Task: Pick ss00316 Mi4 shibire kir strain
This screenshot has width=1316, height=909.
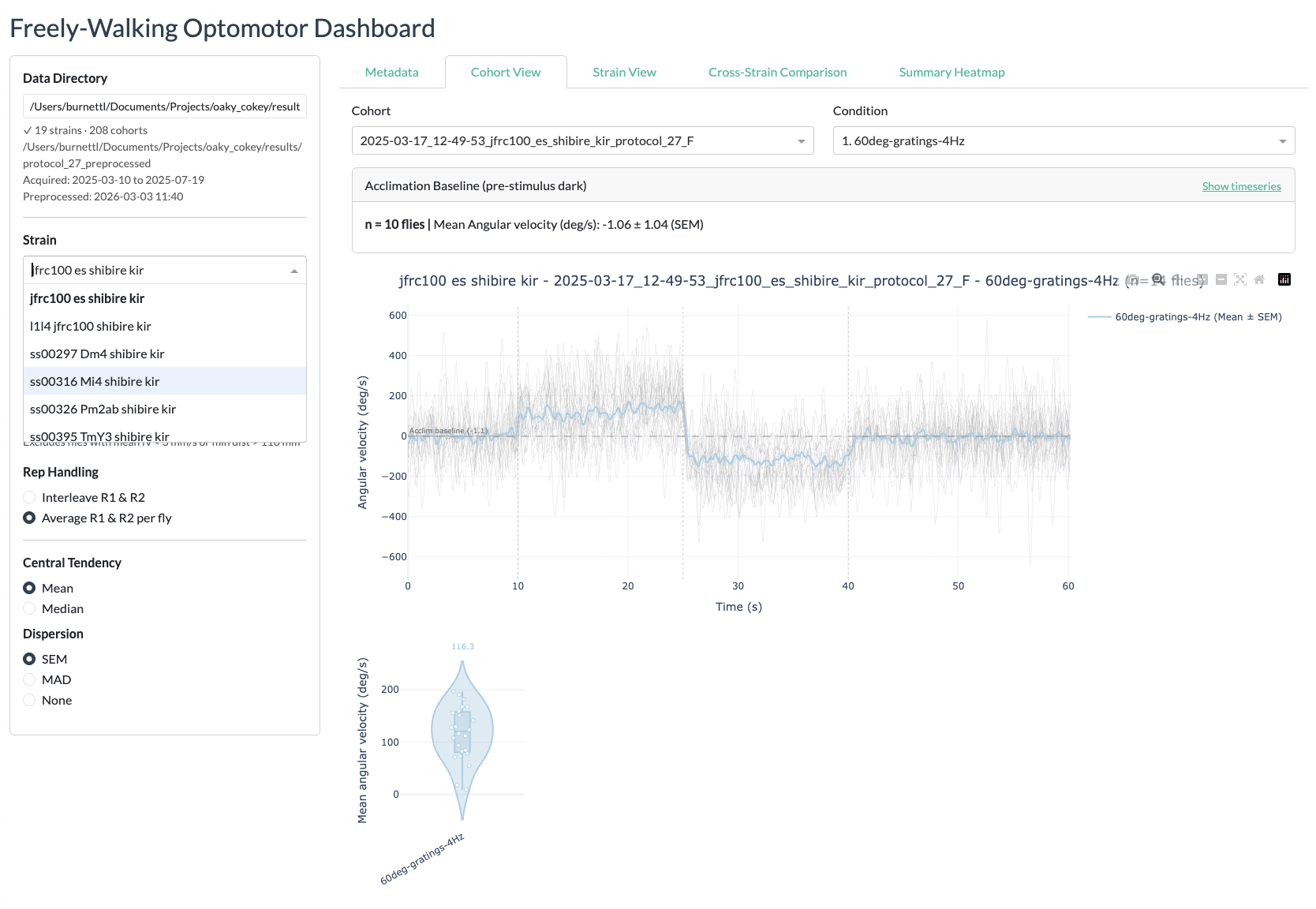Action: [x=95, y=381]
